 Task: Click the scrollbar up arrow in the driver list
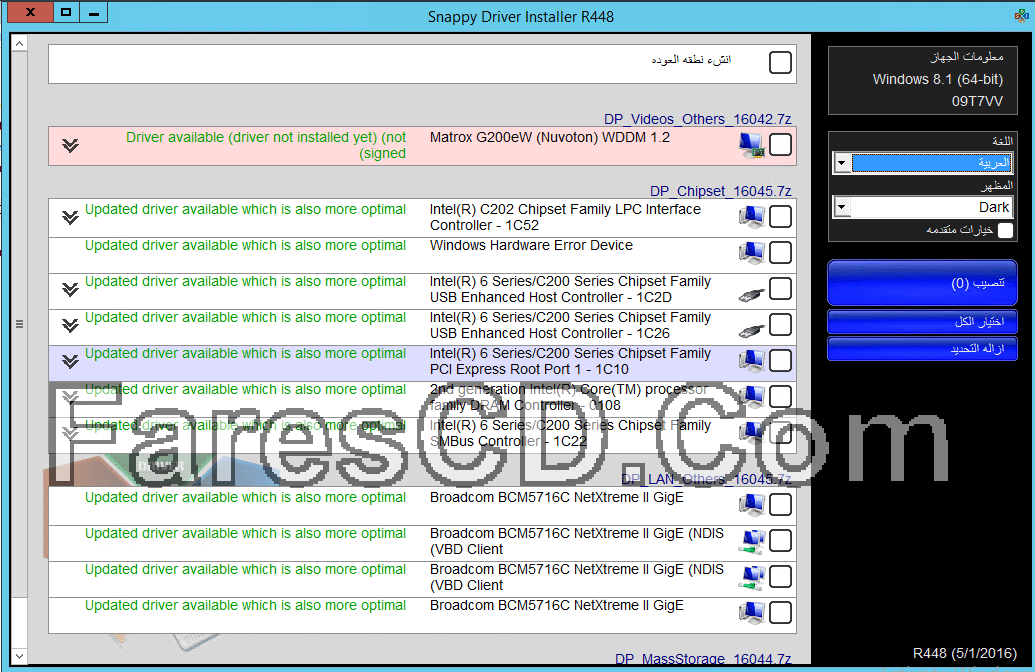point(19,44)
